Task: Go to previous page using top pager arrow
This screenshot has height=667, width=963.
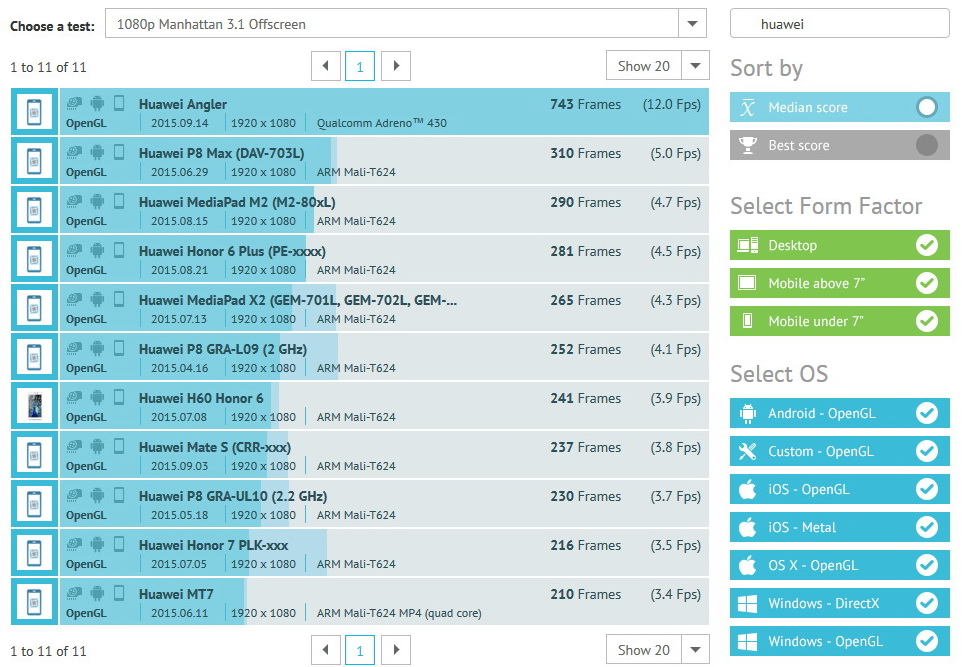Action: tap(326, 66)
